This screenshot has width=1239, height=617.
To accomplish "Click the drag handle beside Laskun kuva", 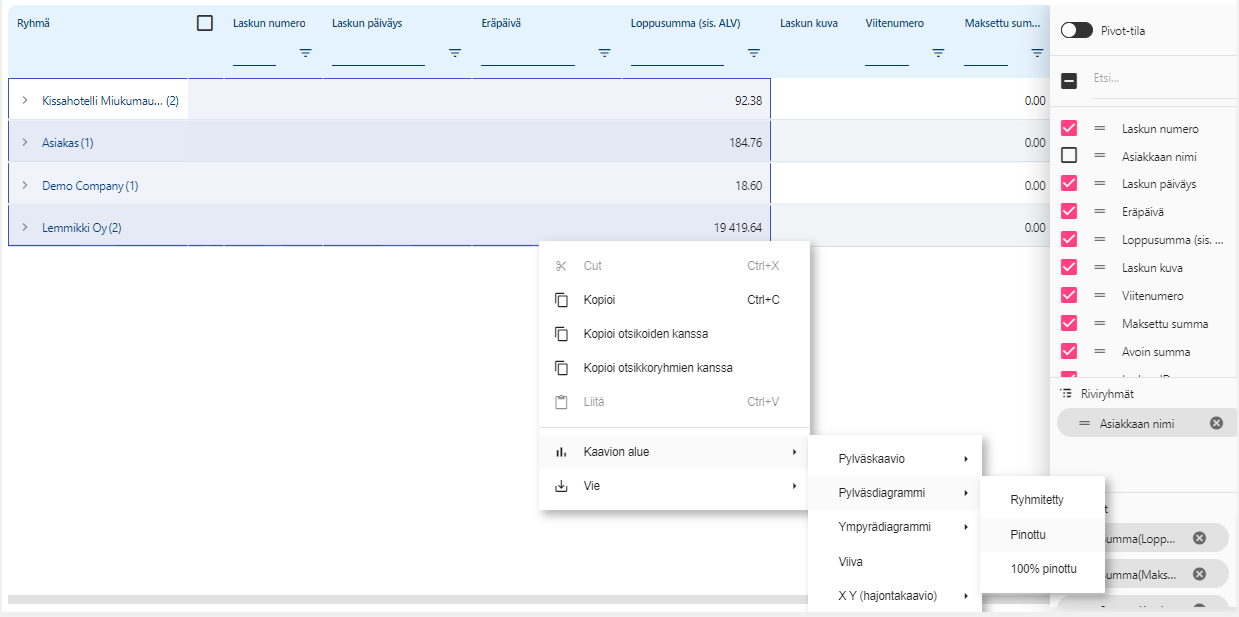I will coord(1100,268).
